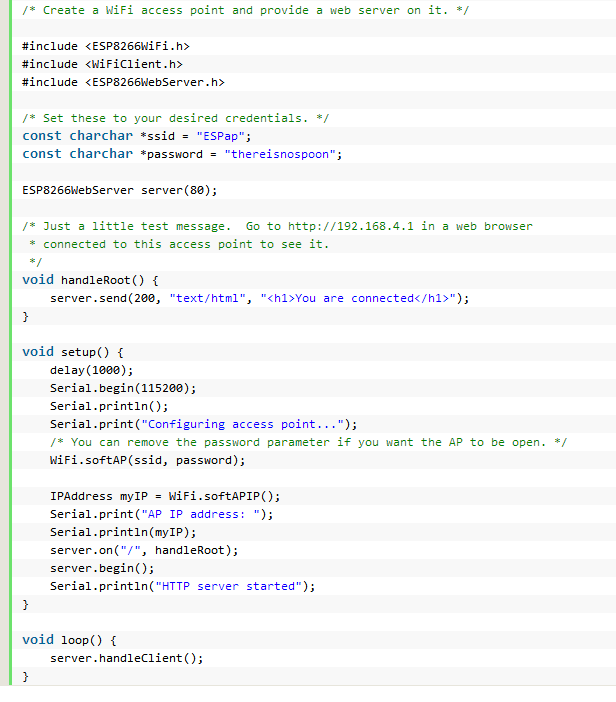Click the '#include <ESP8266WebServer.h>' line
616x702 pixels.
pyautogui.click(x=124, y=82)
